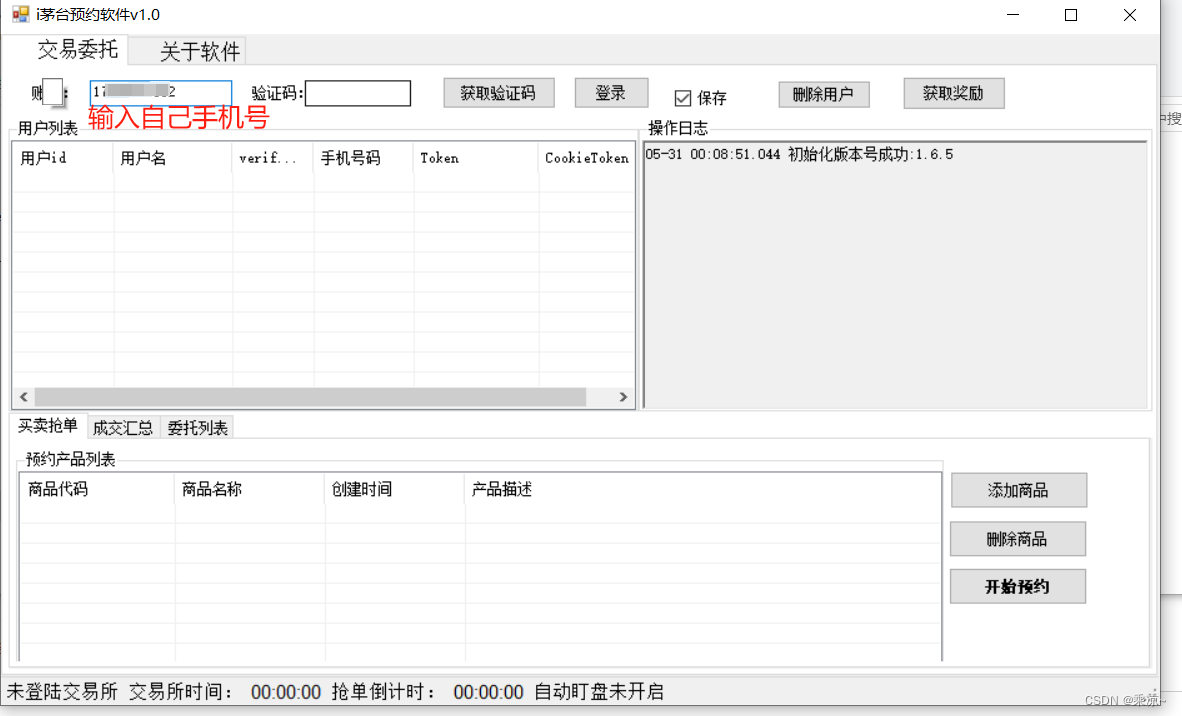Click the 验证码 input box
1182x716 pixels.
tap(357, 93)
